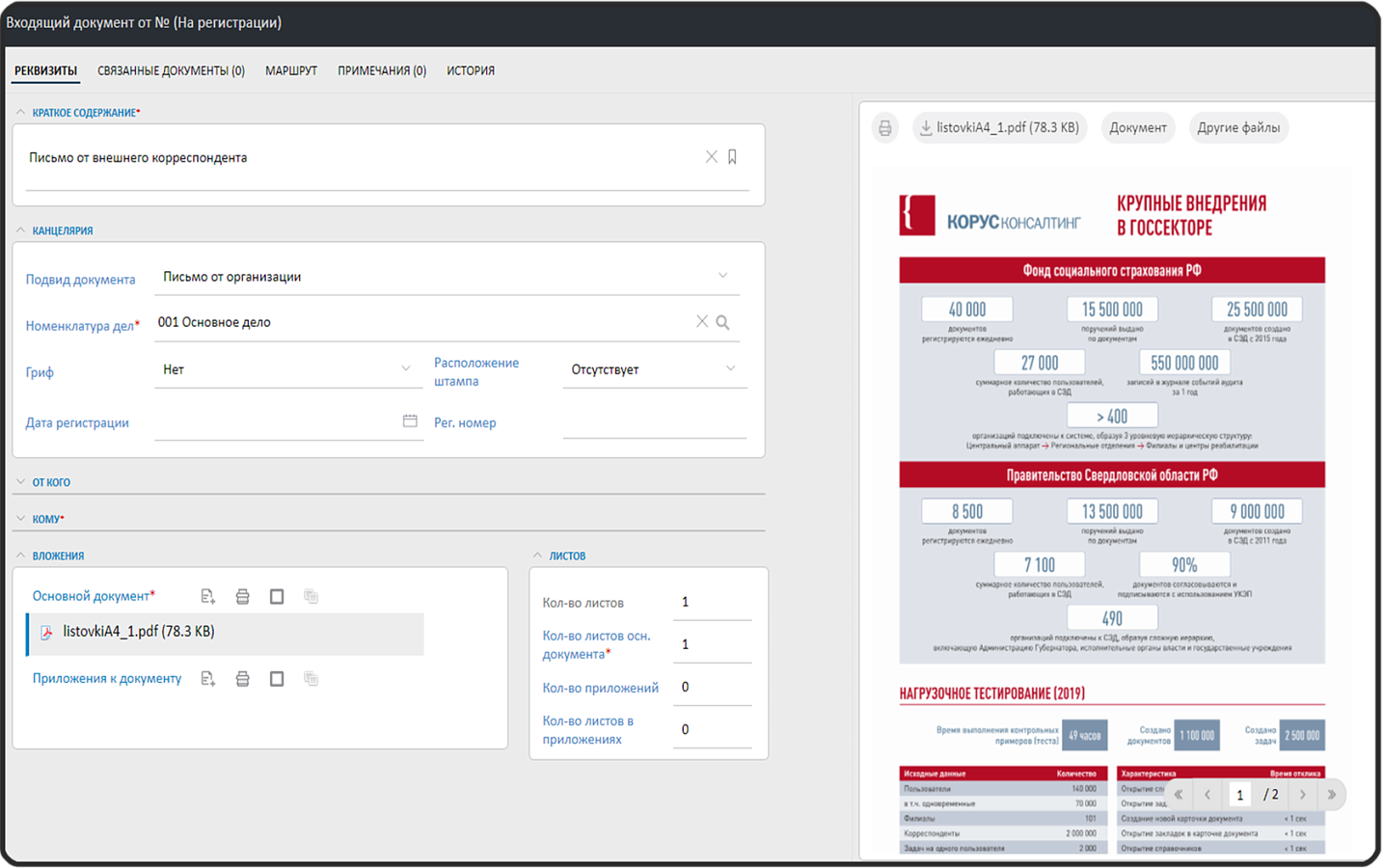Open the calendar for Дата регистрации
Viewport: 1384px width, 868px height.
click(410, 421)
